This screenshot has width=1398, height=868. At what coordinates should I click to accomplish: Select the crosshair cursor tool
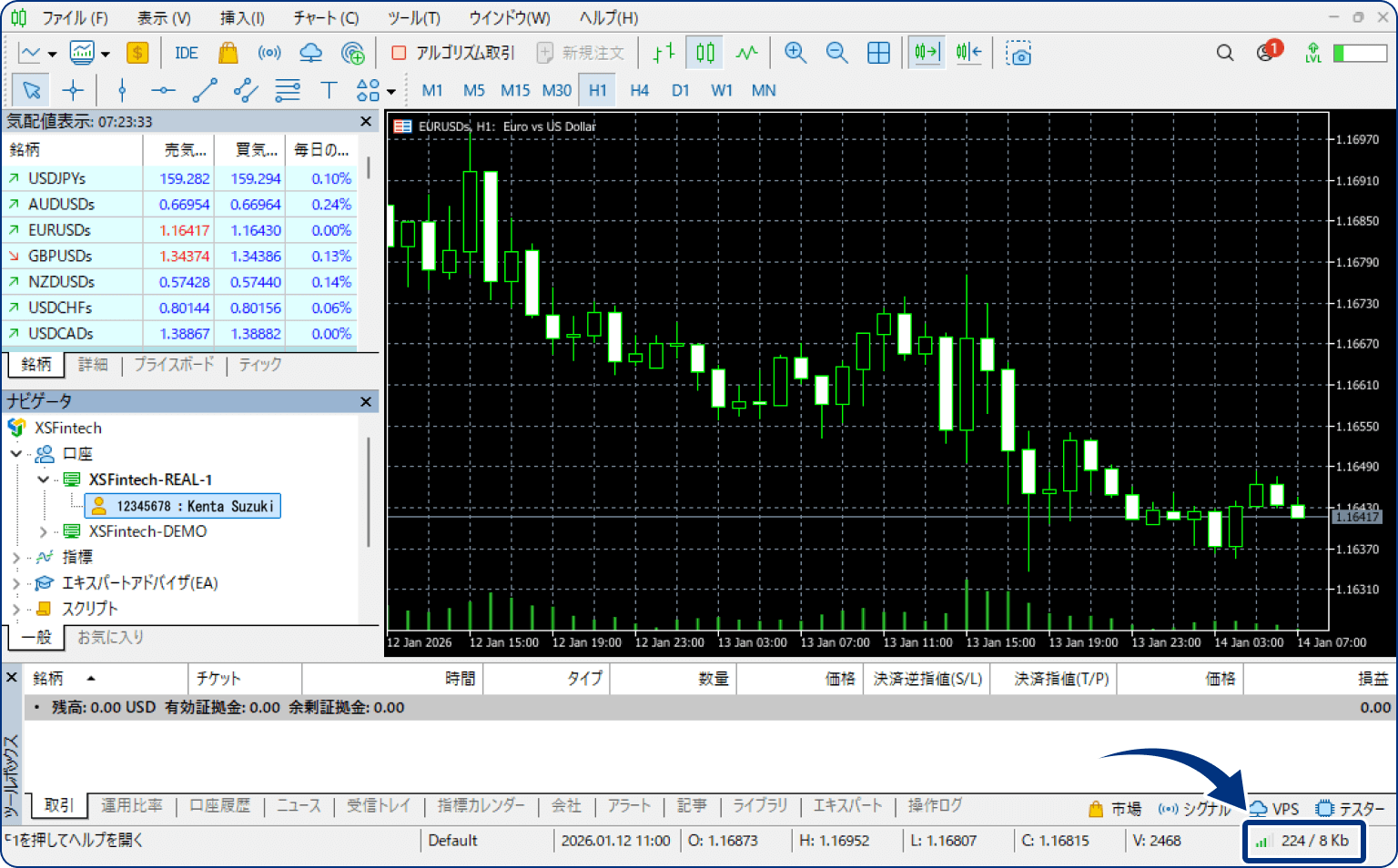(x=73, y=90)
